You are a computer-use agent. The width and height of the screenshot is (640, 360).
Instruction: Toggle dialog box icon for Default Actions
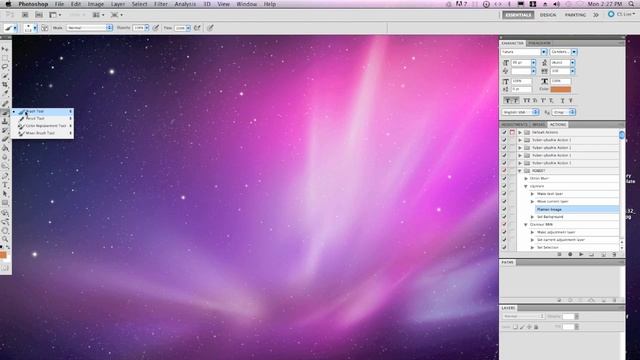pos(512,132)
